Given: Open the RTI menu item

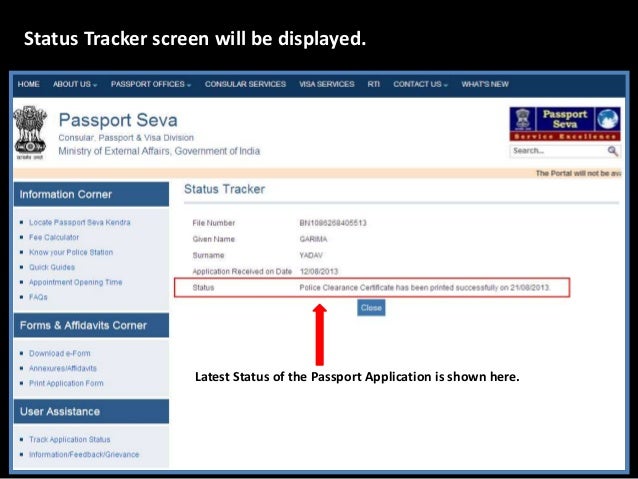Looking at the screenshot, I should pyautogui.click(x=374, y=84).
